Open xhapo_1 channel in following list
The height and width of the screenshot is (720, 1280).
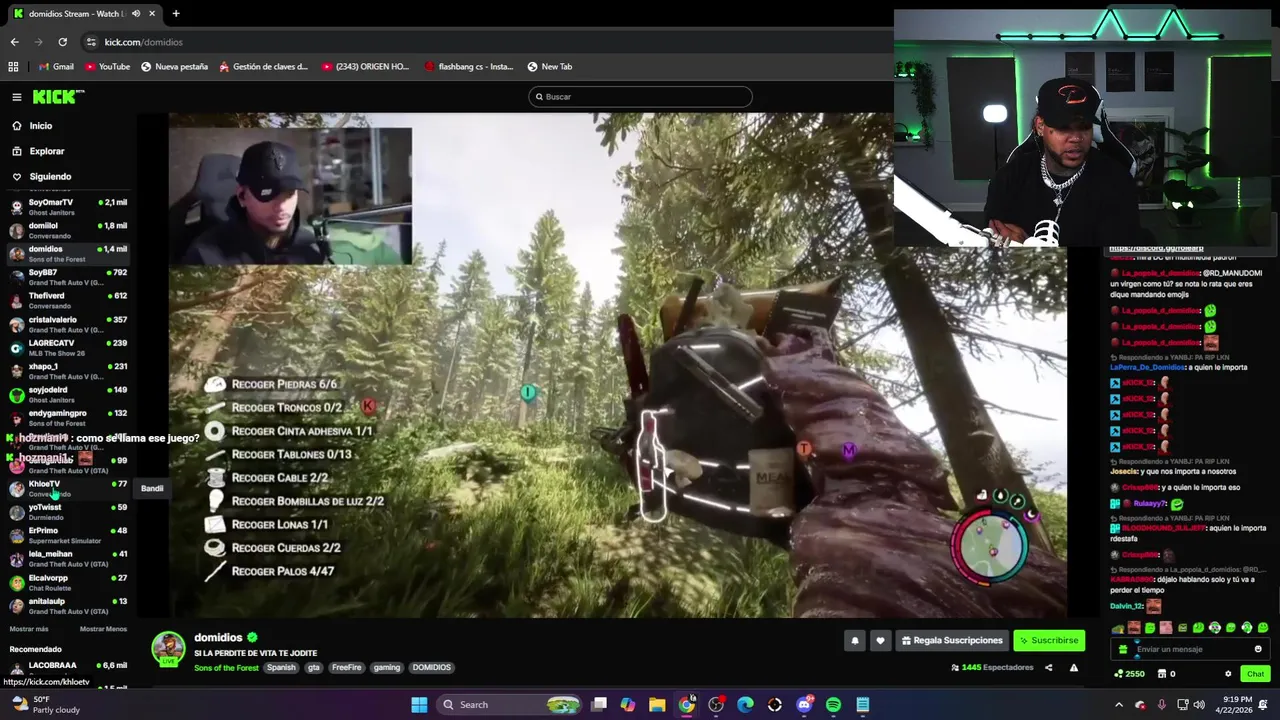click(x=68, y=371)
